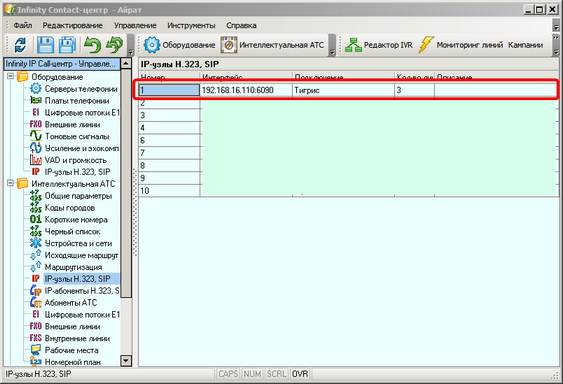Open Кампании toolbar item

point(525,45)
